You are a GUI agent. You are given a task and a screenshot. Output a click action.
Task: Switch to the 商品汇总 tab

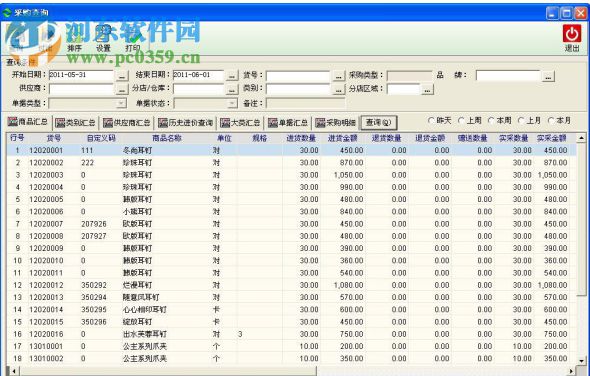click(x=28, y=122)
